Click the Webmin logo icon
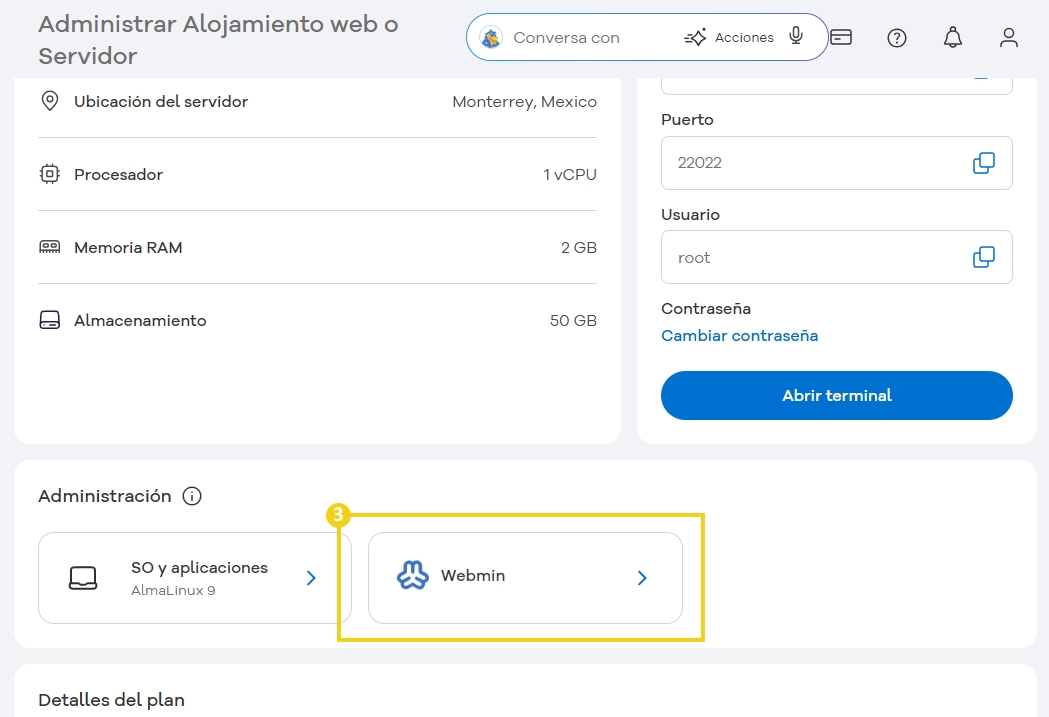The image size is (1049, 717). [411, 576]
